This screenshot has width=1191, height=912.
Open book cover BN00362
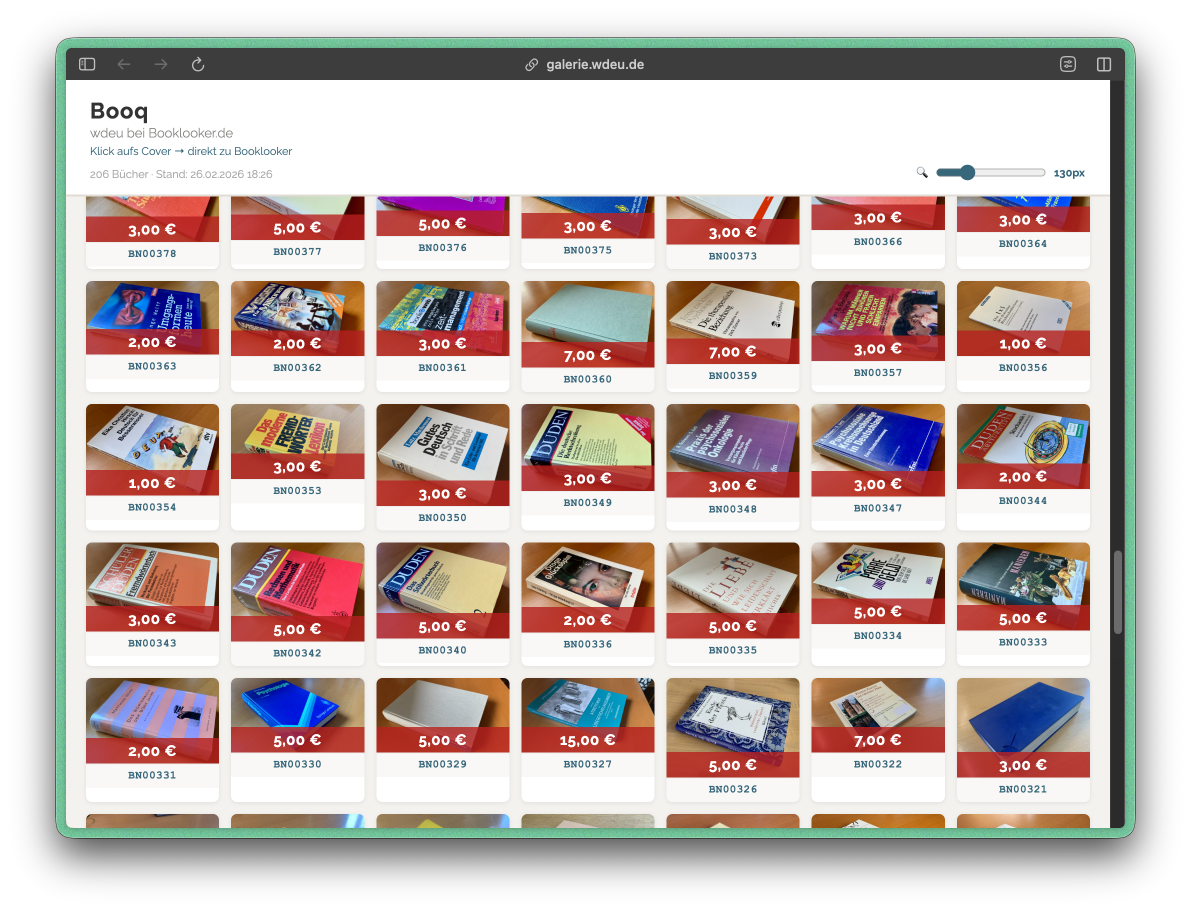pos(297,318)
